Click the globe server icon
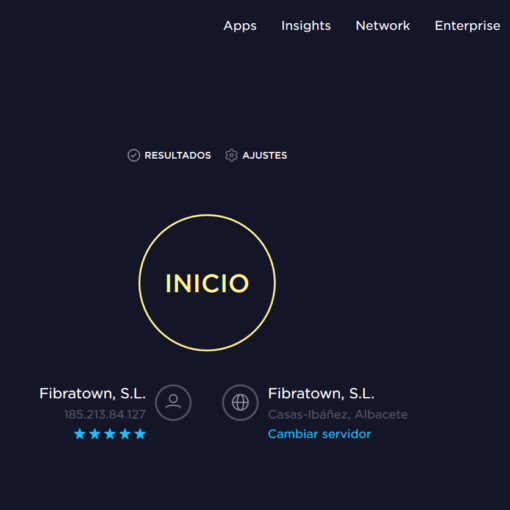The image size is (510, 510). (x=240, y=402)
